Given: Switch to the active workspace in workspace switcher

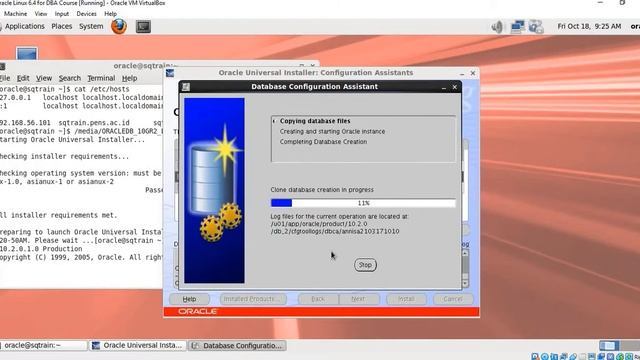Looking at the screenshot, I should 609,345.
